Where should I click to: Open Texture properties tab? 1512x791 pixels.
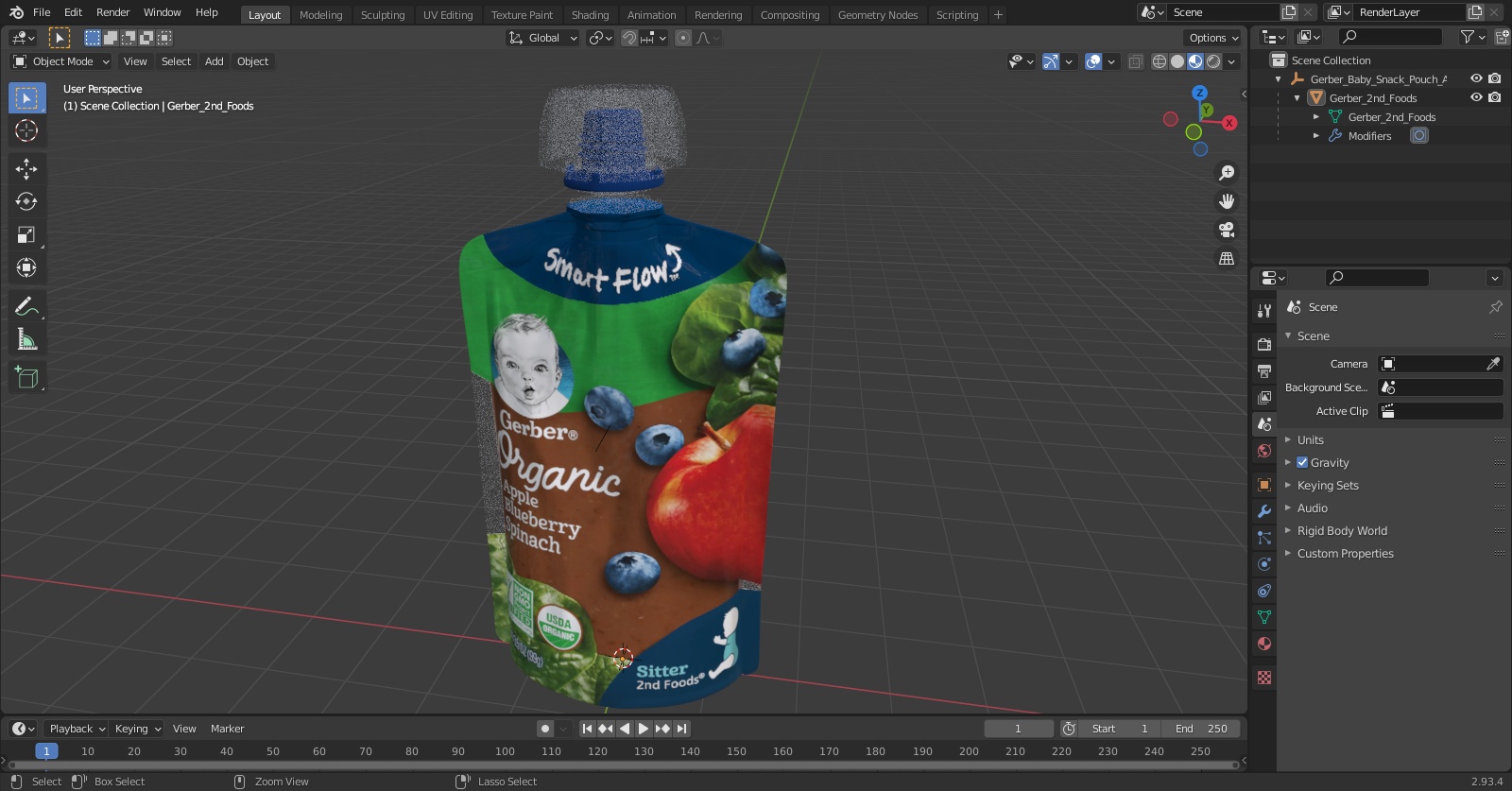(1264, 678)
